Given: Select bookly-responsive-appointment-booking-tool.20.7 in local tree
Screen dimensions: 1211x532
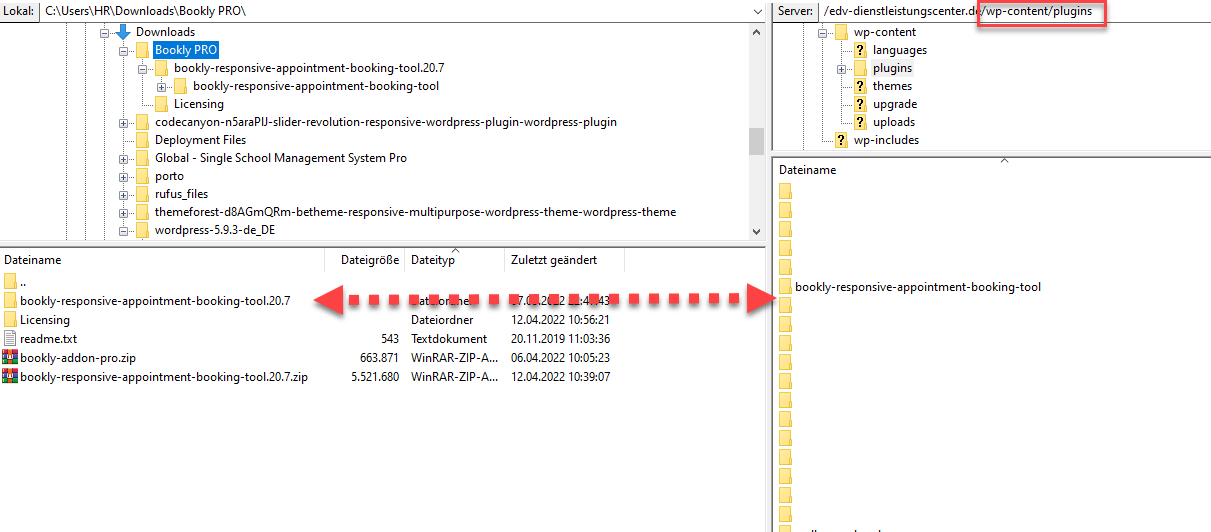Looking at the screenshot, I should point(309,68).
